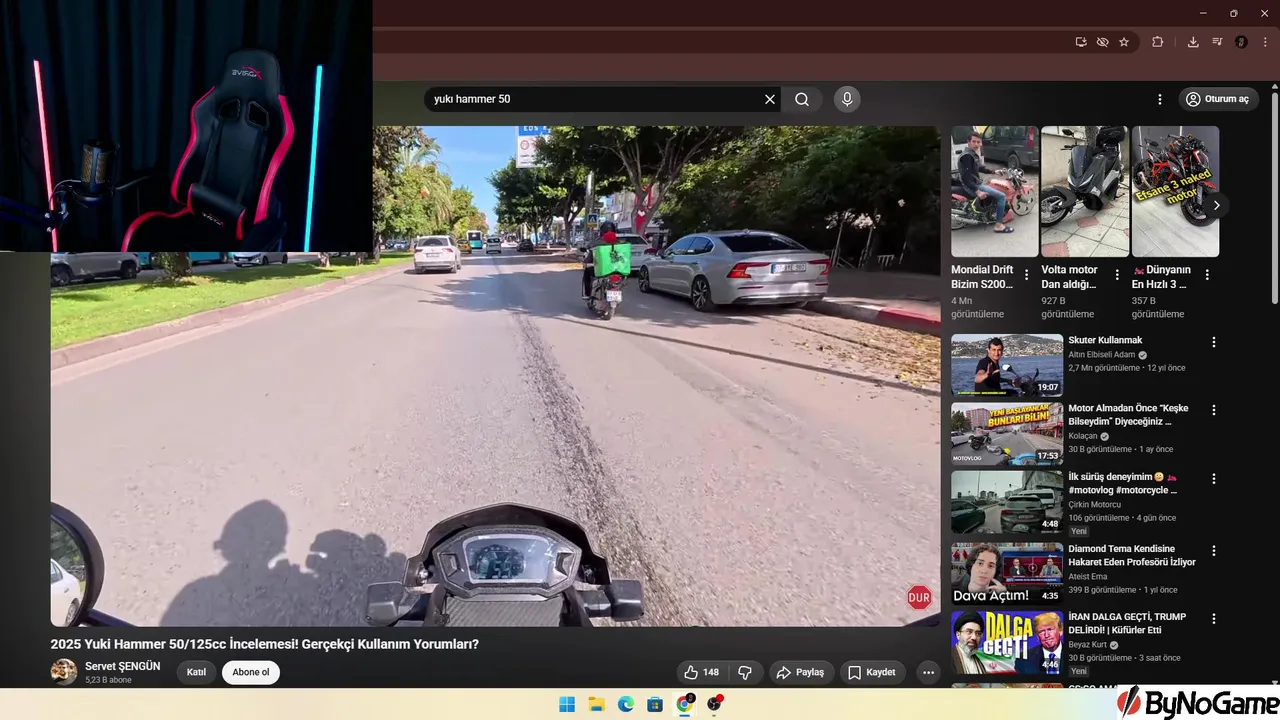Click the DUR stop-sign watermark on the video

pyautogui.click(x=919, y=598)
